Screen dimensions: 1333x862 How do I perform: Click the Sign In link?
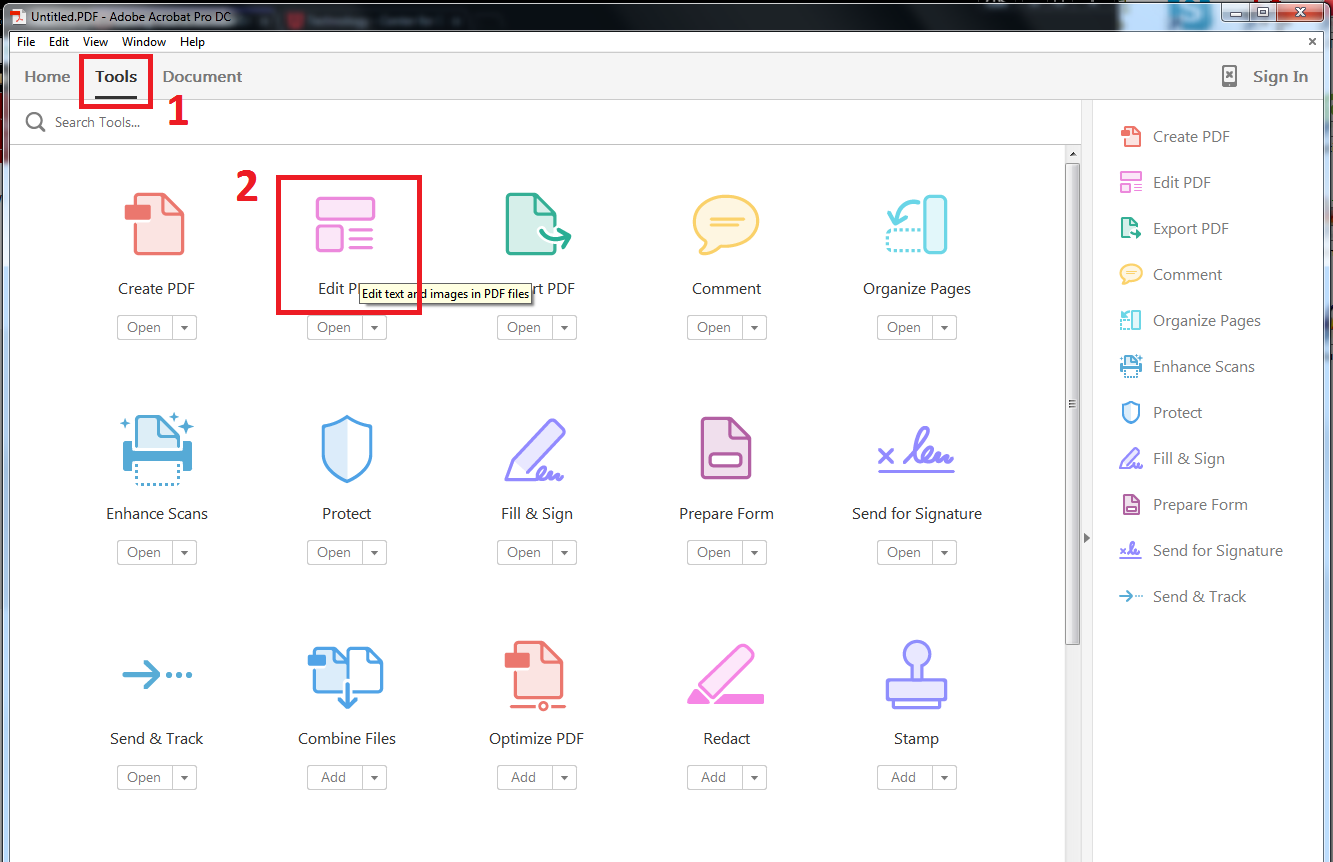coord(1280,77)
